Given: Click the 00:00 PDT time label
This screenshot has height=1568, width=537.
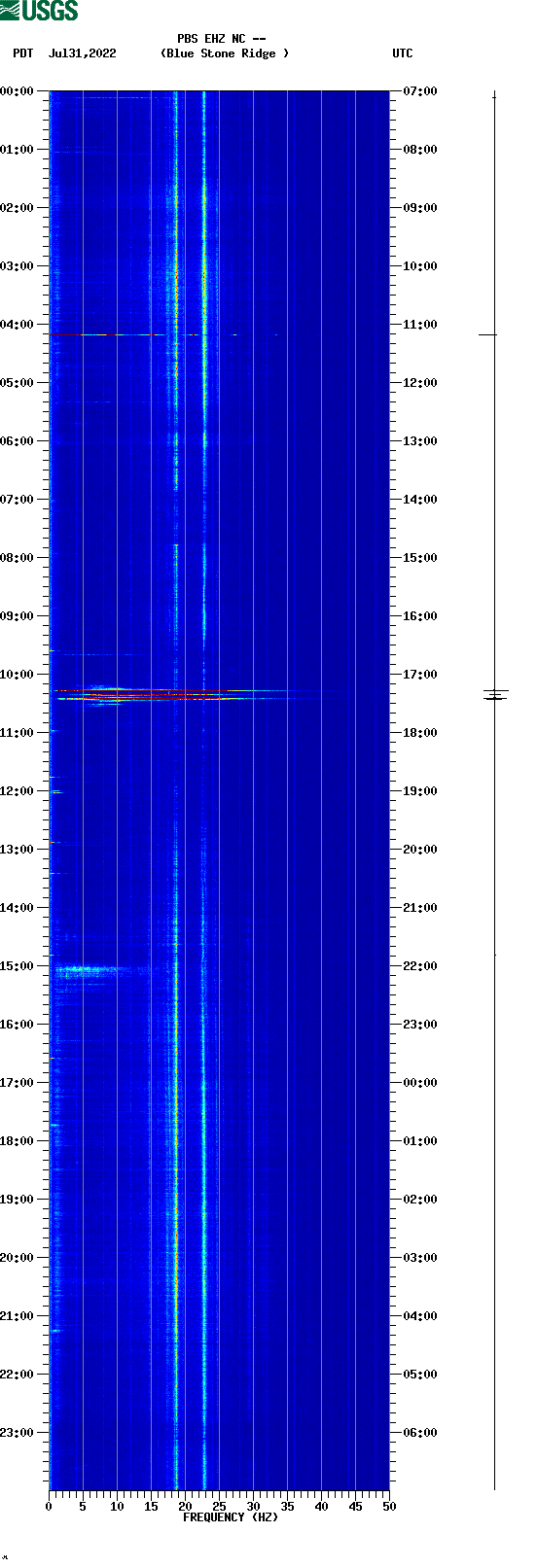Looking at the screenshot, I should (17, 91).
